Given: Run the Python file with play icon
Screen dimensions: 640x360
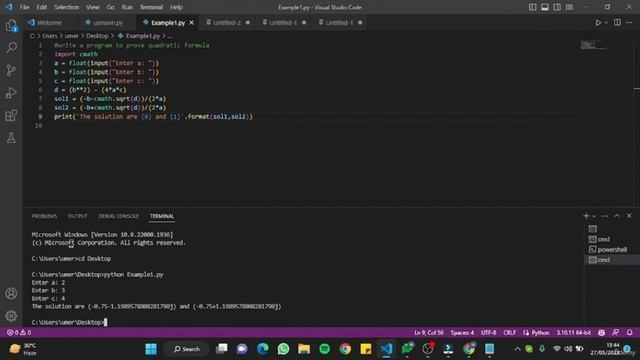Looking at the screenshot, I should [598, 23].
